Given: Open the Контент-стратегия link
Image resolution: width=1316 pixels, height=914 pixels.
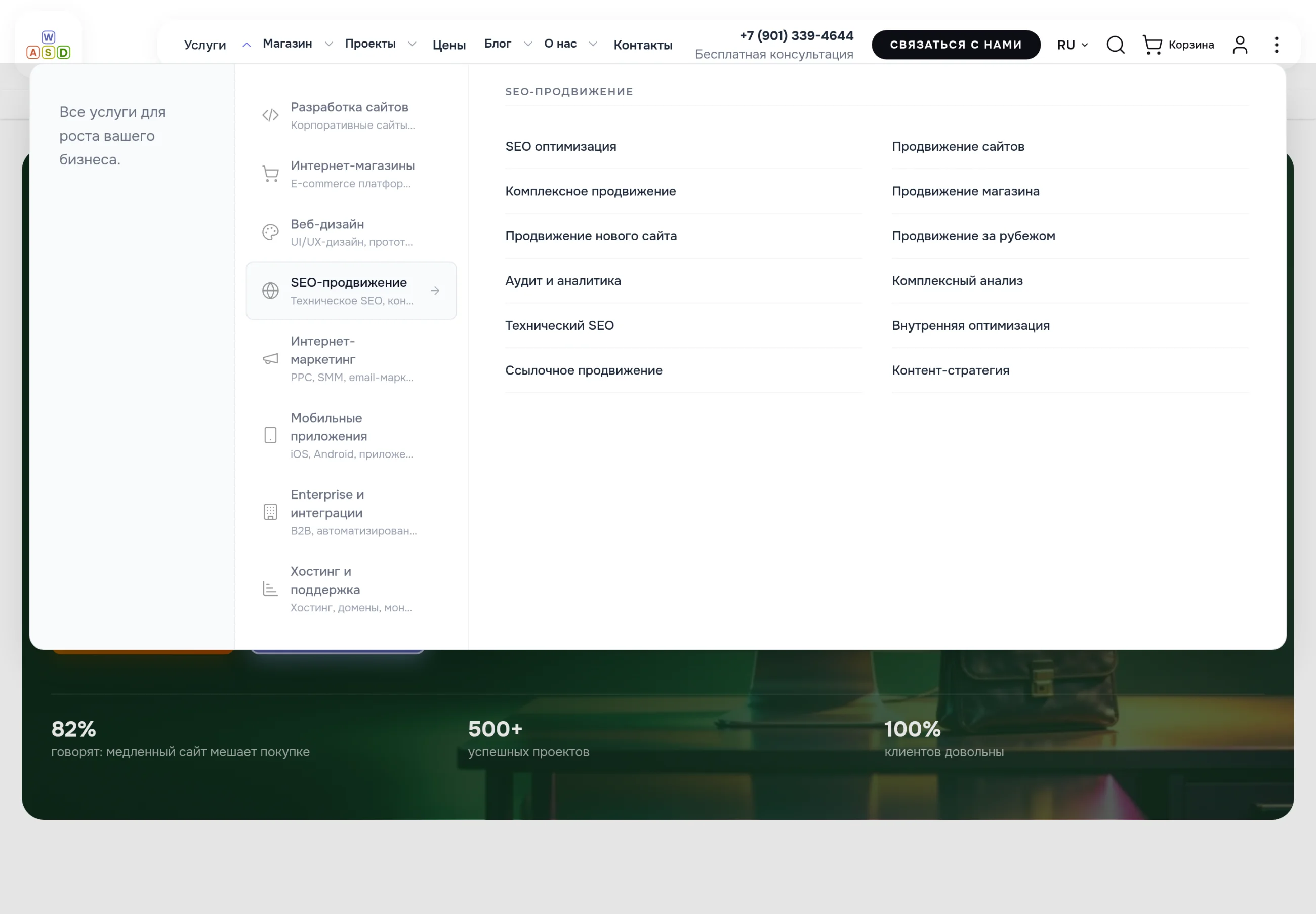Looking at the screenshot, I should [x=951, y=370].
